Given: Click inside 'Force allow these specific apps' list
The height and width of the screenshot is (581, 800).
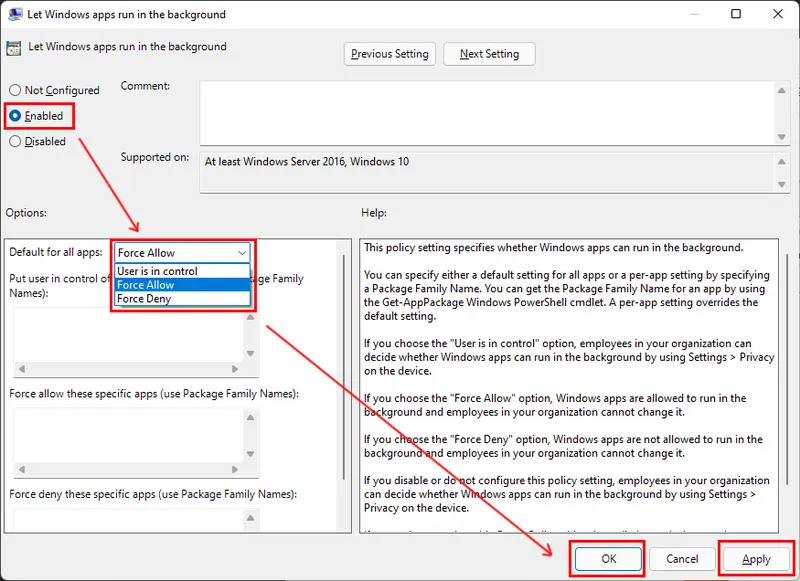Looking at the screenshot, I should pyautogui.click(x=129, y=435).
